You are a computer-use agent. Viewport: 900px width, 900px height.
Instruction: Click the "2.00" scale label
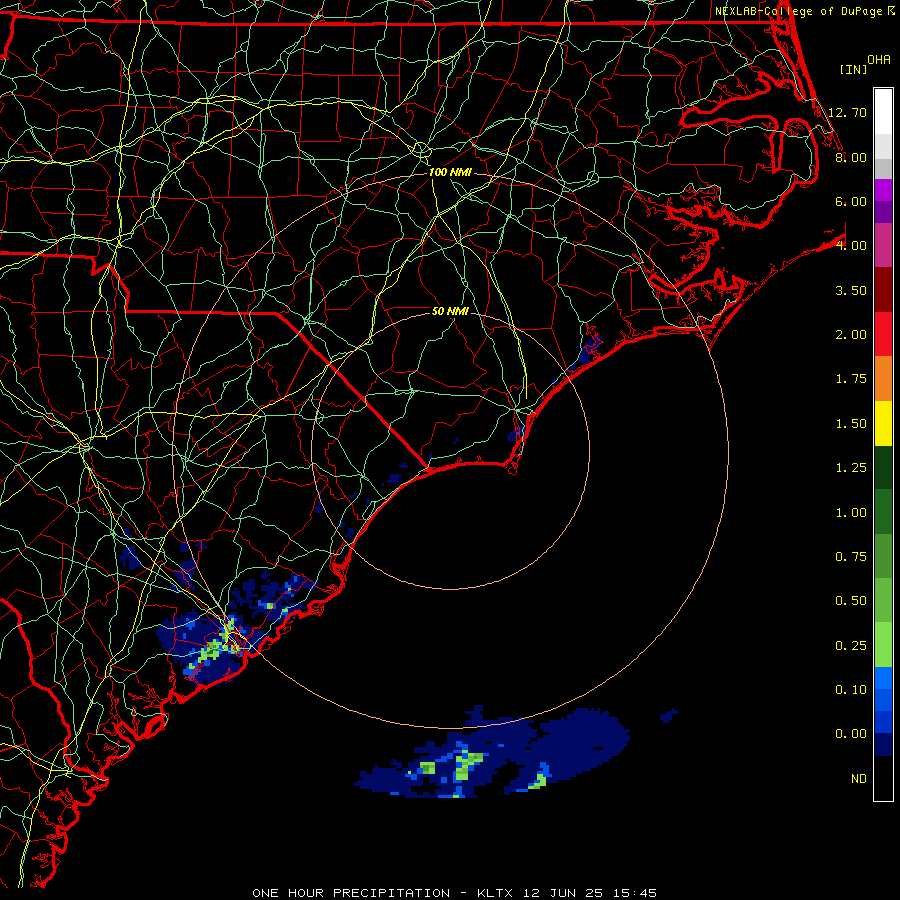click(850, 335)
